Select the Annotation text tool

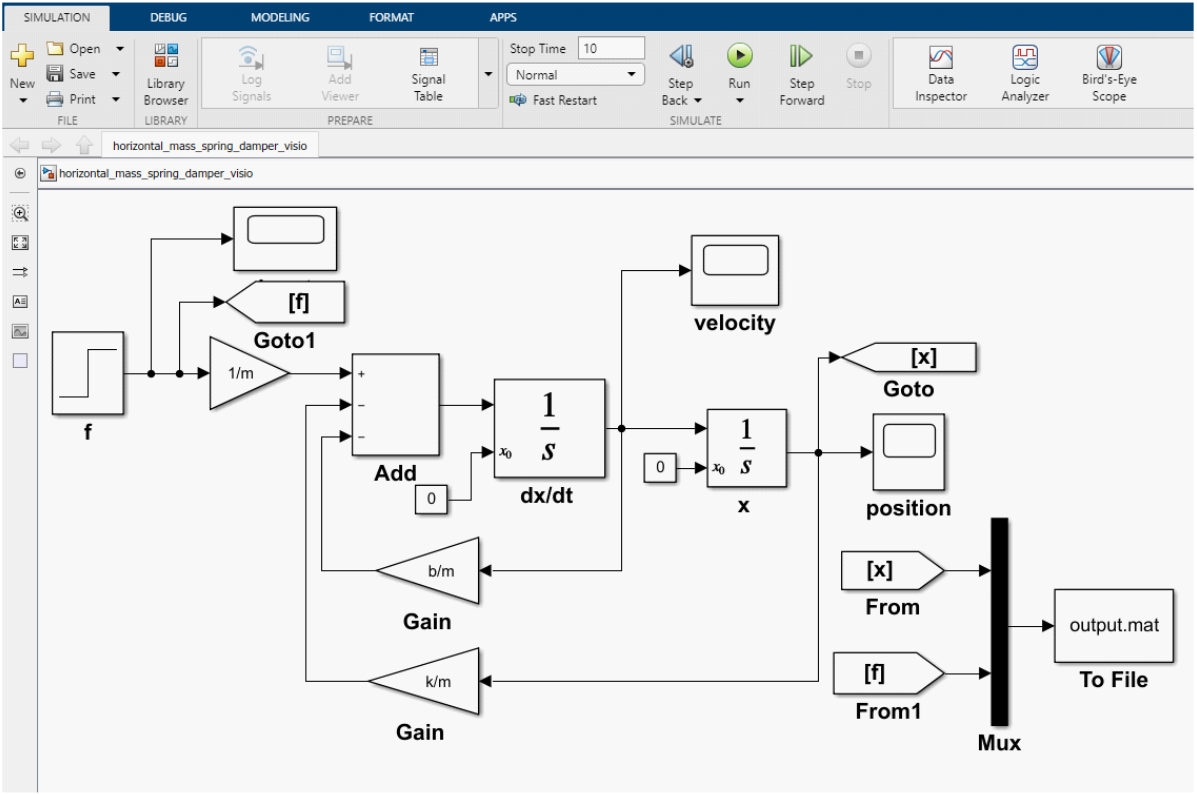[x=20, y=302]
